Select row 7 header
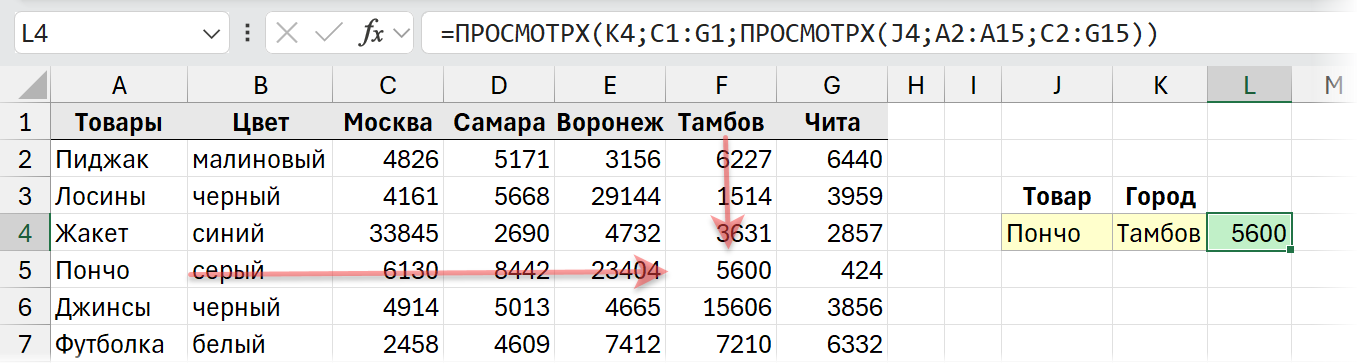This screenshot has width=1358, height=364. pos(25,345)
